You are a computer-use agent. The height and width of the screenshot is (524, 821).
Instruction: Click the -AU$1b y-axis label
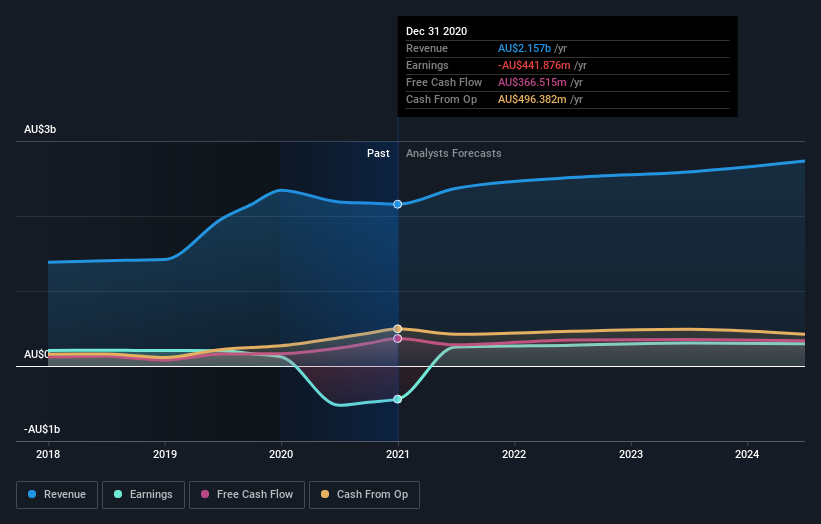point(42,429)
